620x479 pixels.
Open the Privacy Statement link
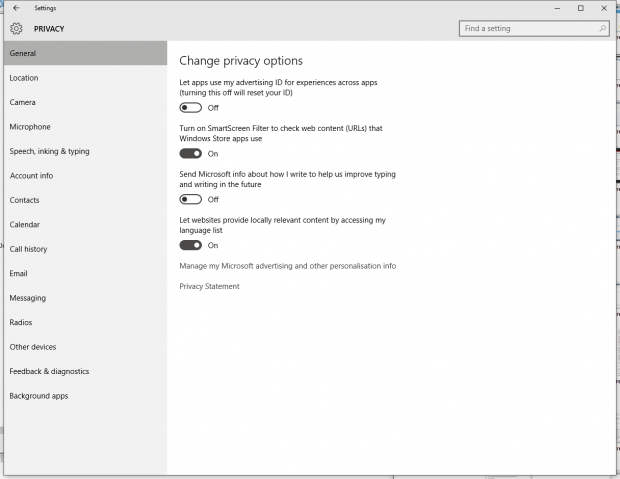(x=209, y=286)
